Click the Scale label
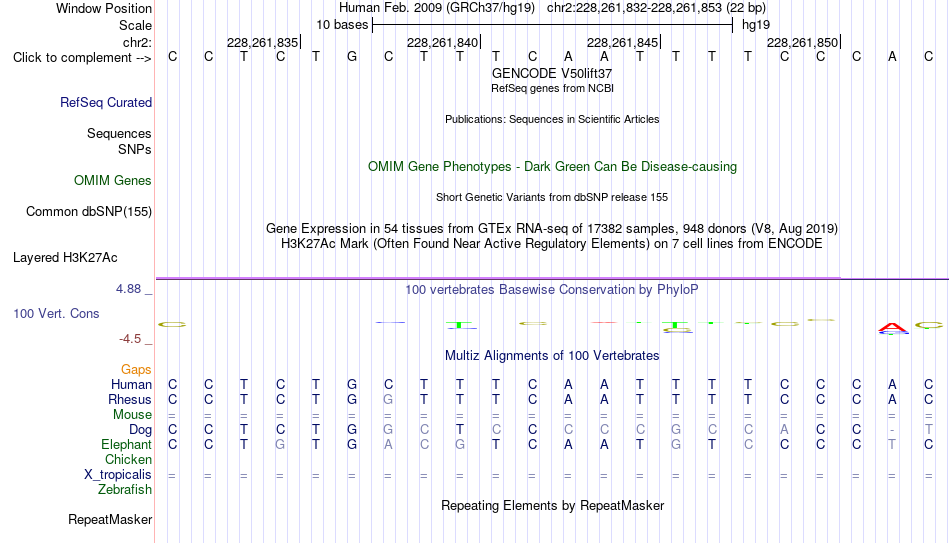Viewport: 950px width, 543px height. (136, 25)
